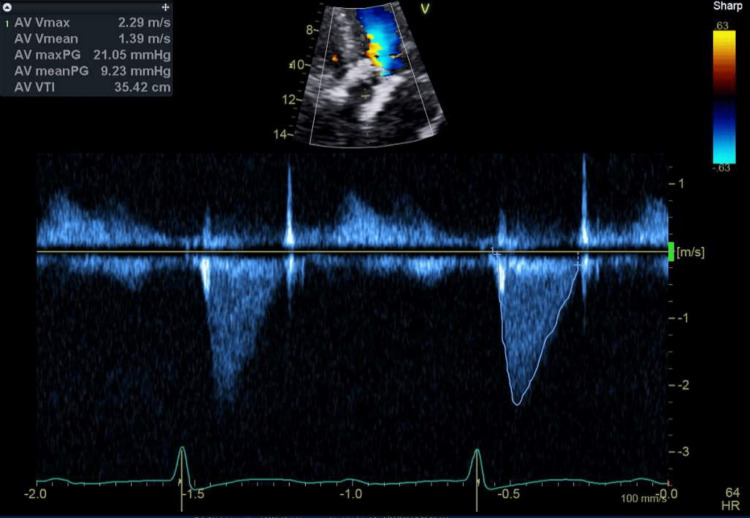Select the 9.23 mmHg meanPG value
Viewport: 750px width, 518px height.
pyautogui.click(x=135, y=71)
